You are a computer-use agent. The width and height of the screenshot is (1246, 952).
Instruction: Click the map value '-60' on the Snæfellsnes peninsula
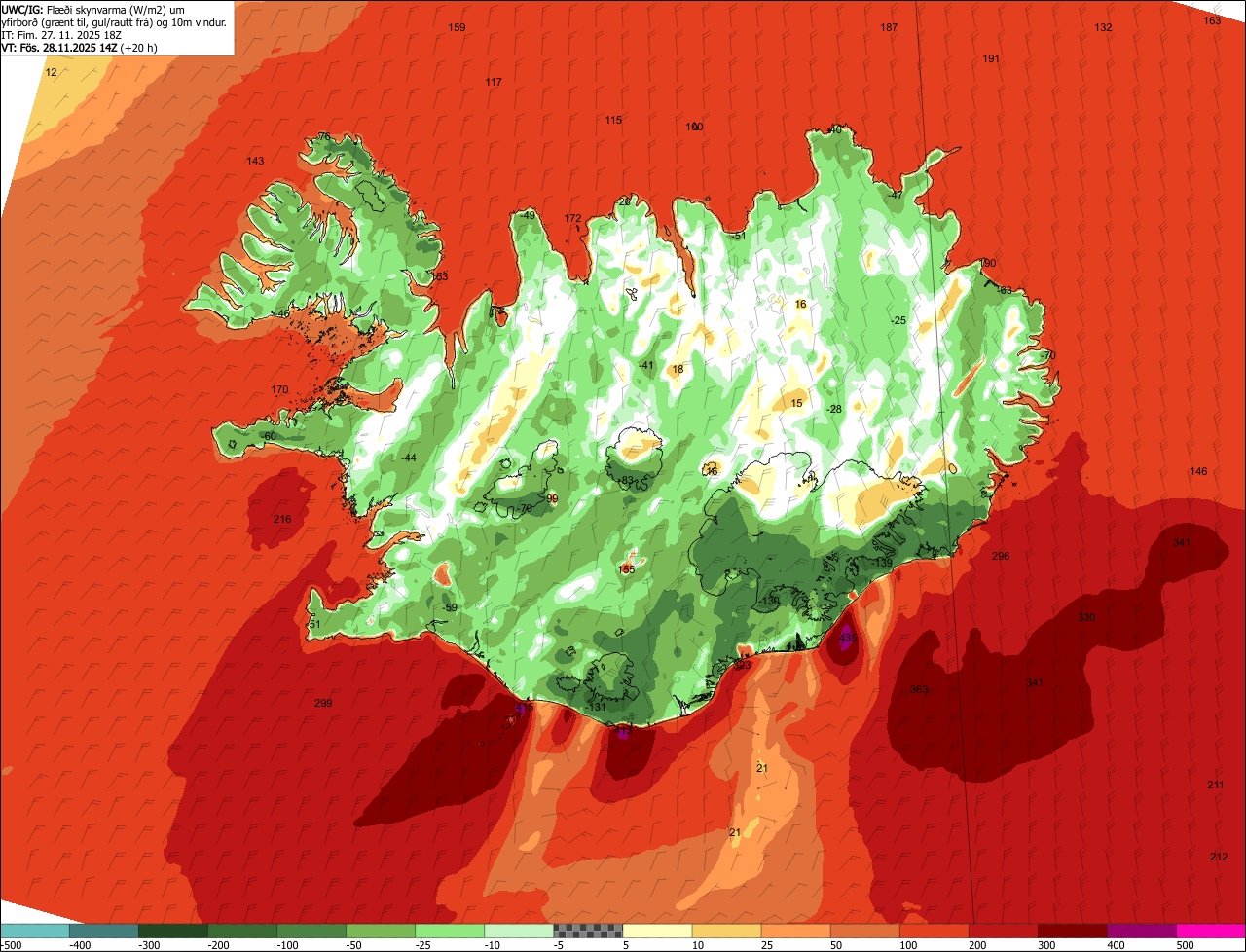click(x=270, y=435)
